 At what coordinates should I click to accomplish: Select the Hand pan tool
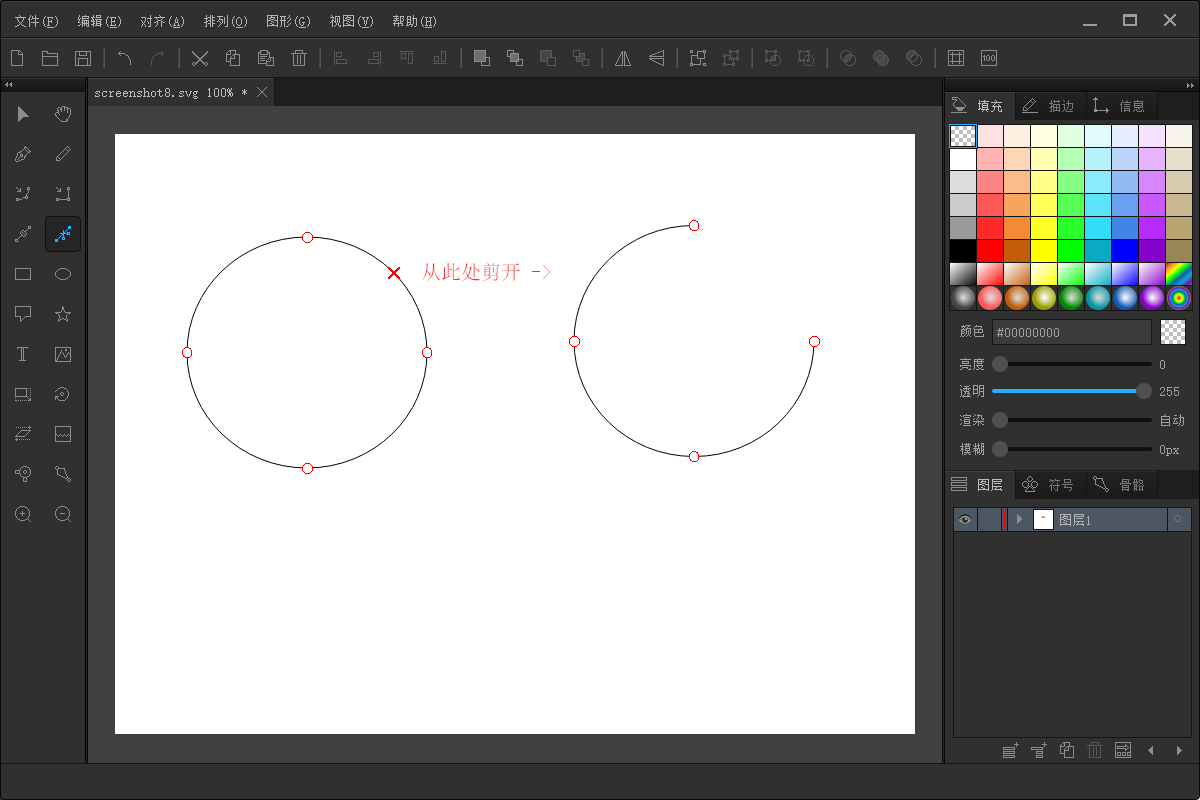click(63, 114)
